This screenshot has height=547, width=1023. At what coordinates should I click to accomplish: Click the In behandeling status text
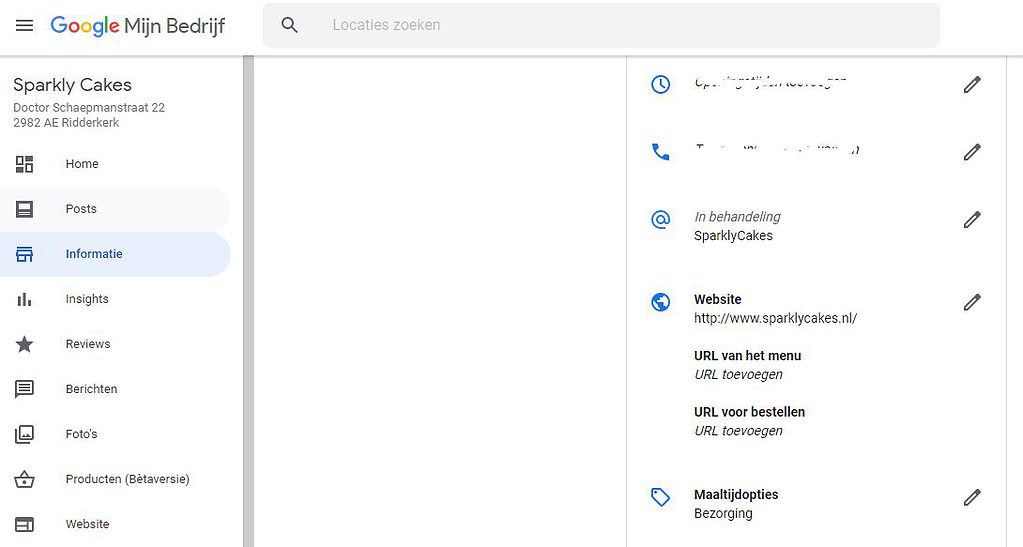click(x=737, y=217)
